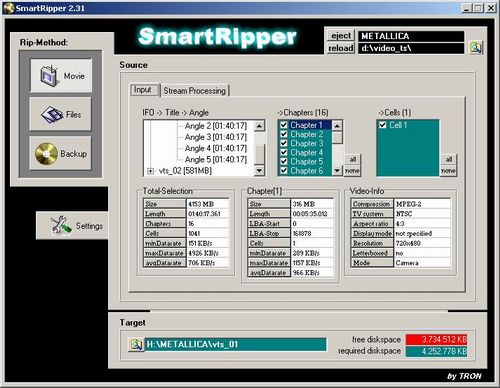
Task: Click the TV system value NTSC
Action: click(x=422, y=214)
